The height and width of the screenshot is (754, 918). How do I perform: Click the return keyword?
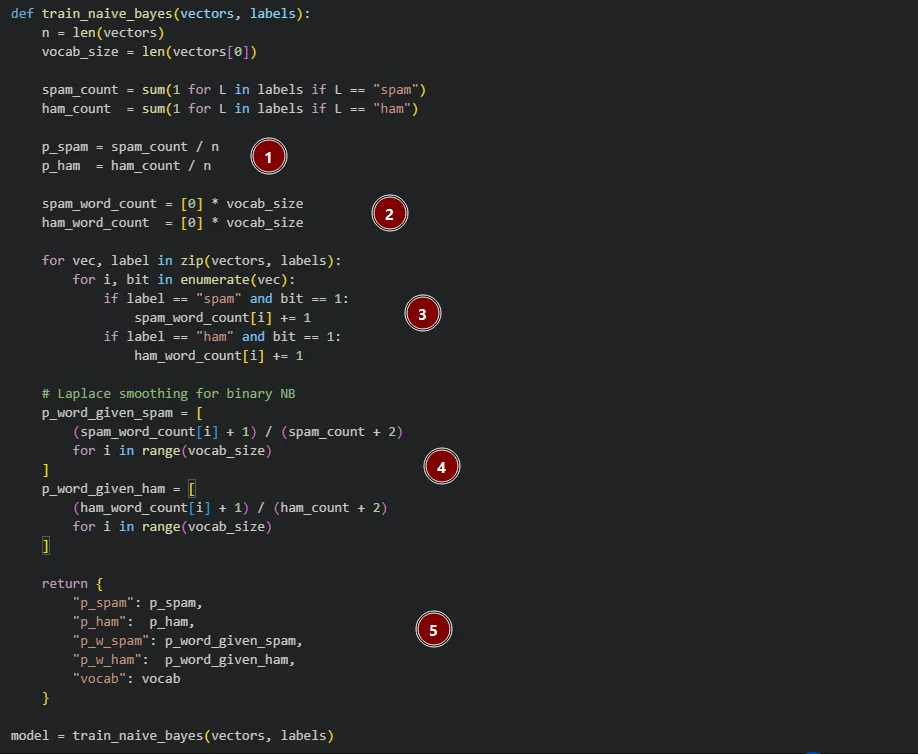[x=65, y=583]
